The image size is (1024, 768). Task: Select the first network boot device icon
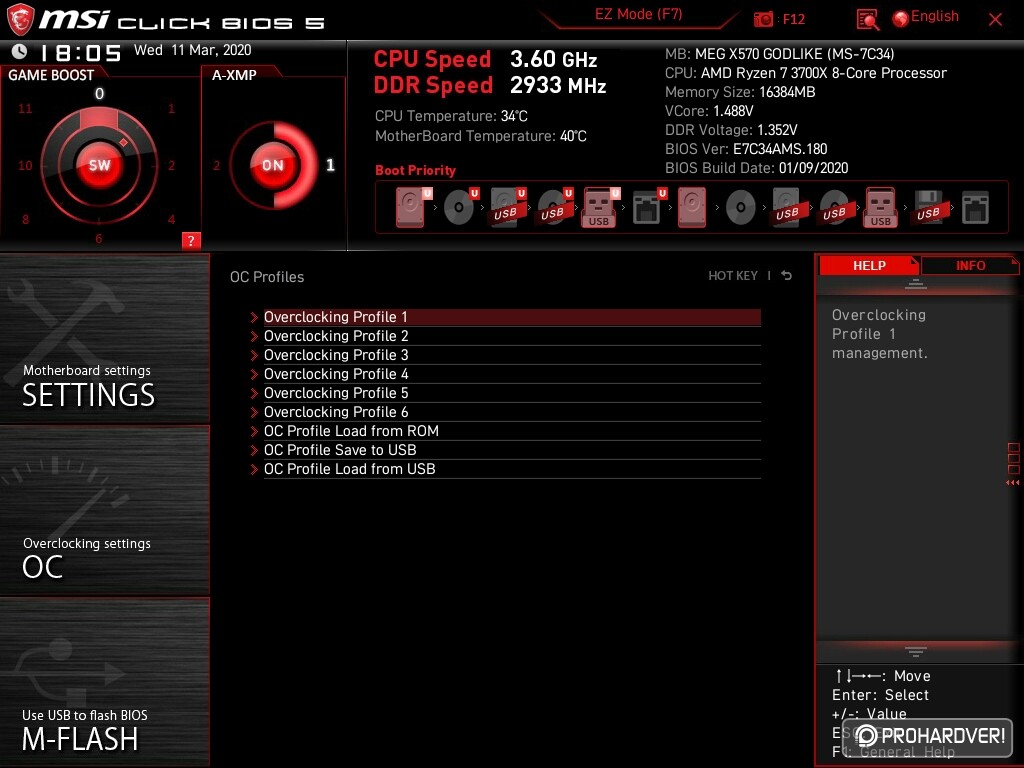[648, 207]
